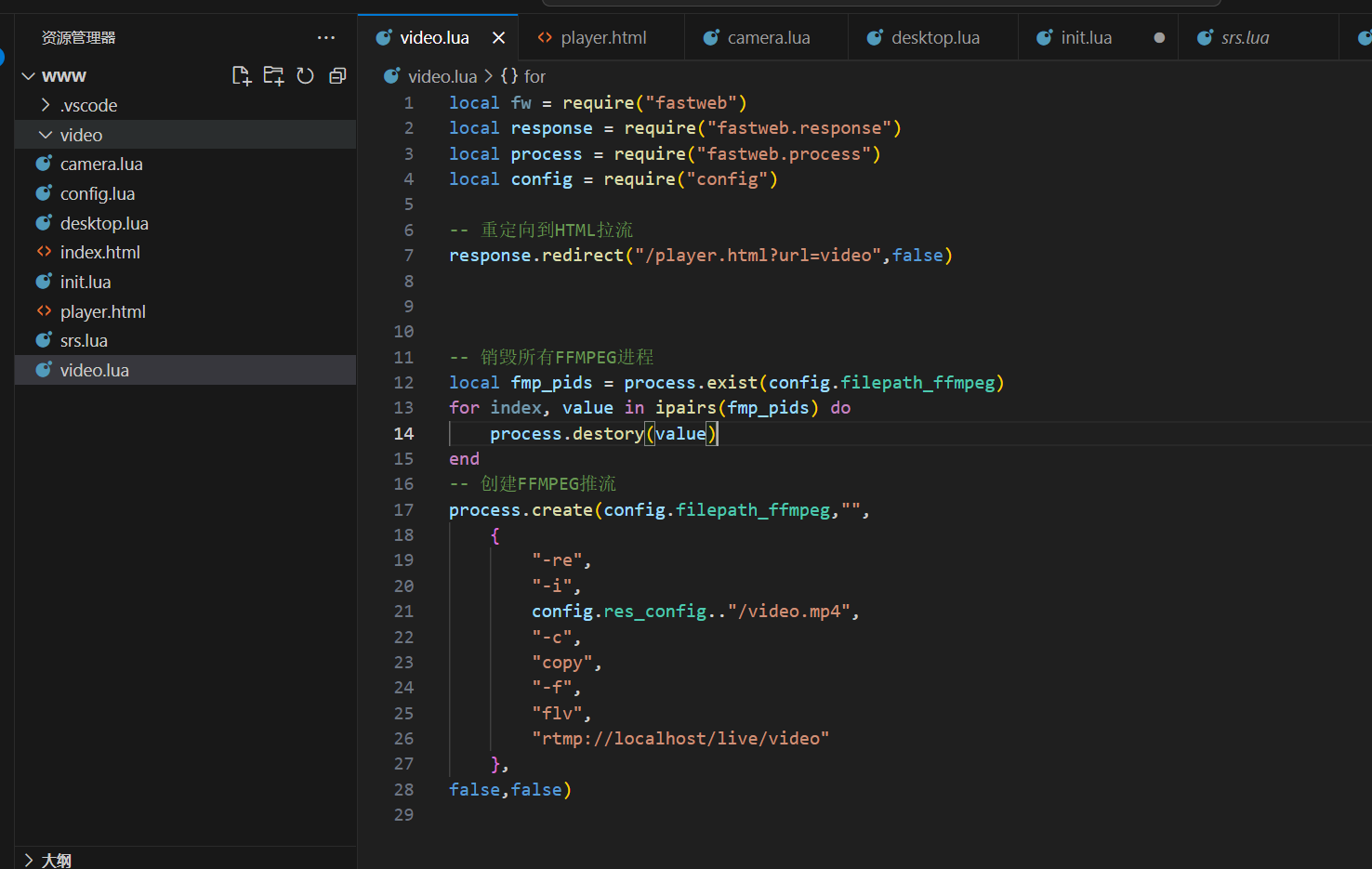Switch to the desktop.lua tab
This screenshot has width=1372, height=869.
(935, 38)
